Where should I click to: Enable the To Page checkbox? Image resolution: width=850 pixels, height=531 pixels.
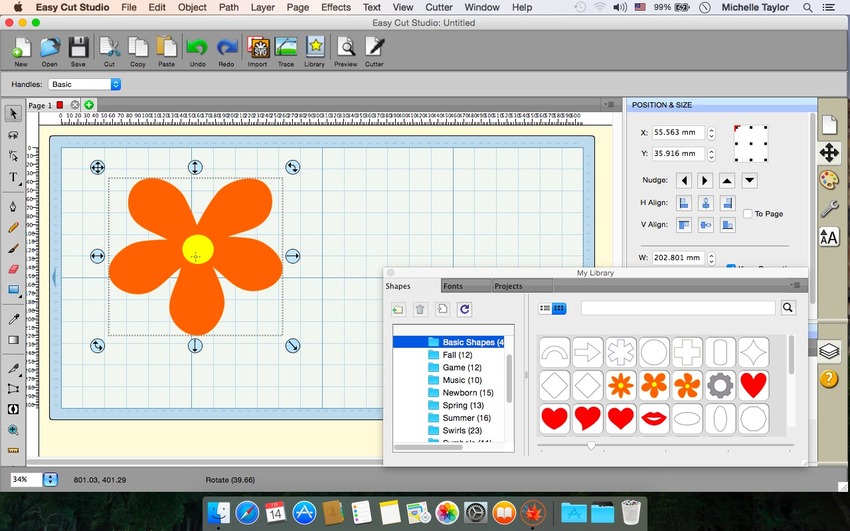748,213
